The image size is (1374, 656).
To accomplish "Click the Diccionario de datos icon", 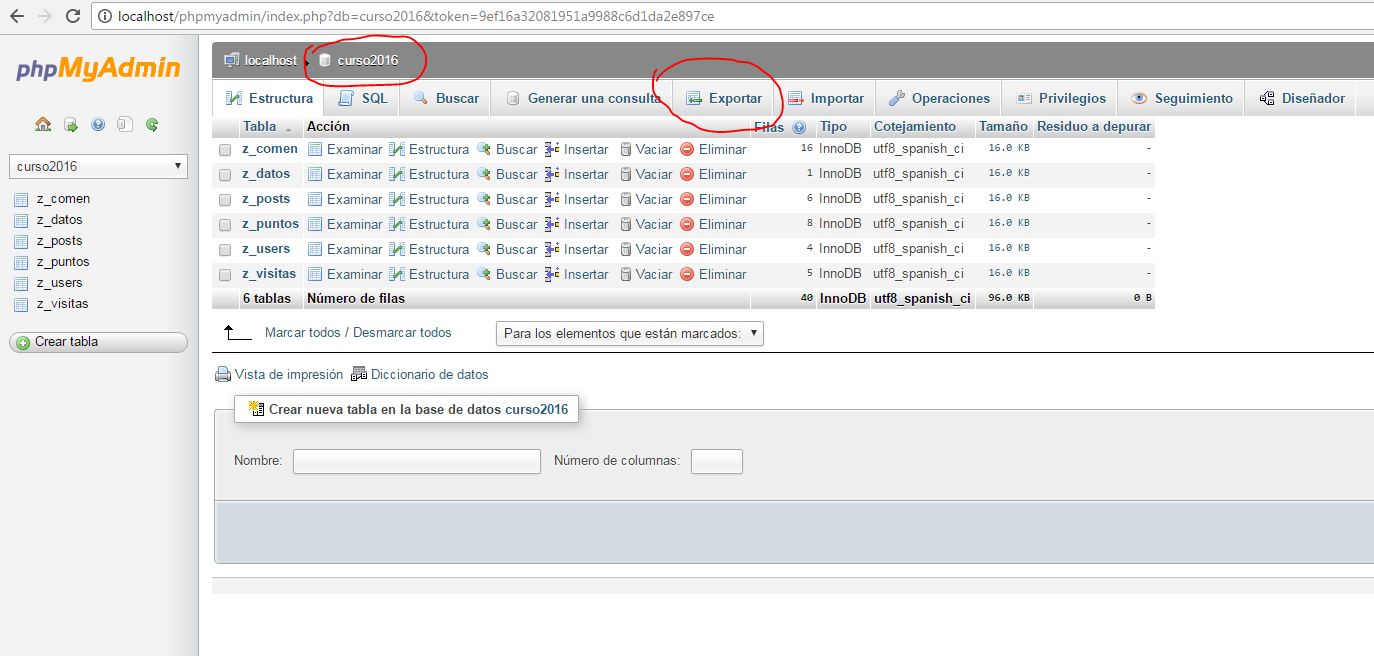I will tap(358, 373).
